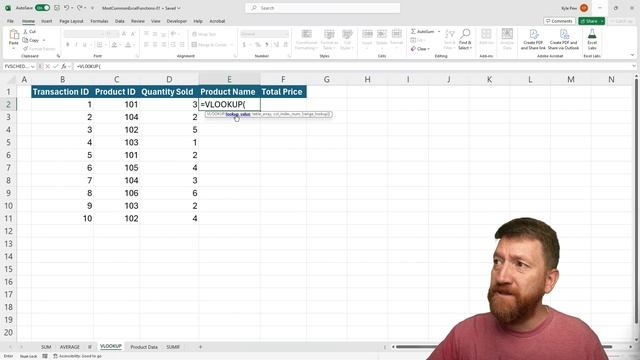Open the font name combo box
This screenshot has height=360, width=640.
(84, 34)
